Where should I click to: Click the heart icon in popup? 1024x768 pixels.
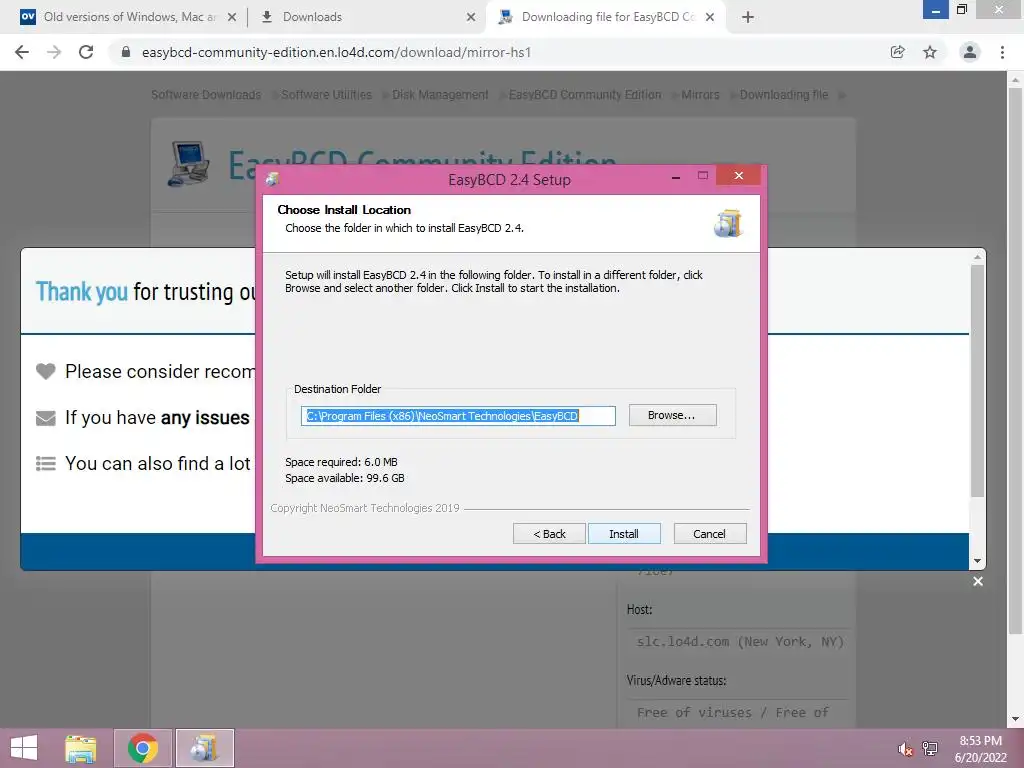(45, 371)
